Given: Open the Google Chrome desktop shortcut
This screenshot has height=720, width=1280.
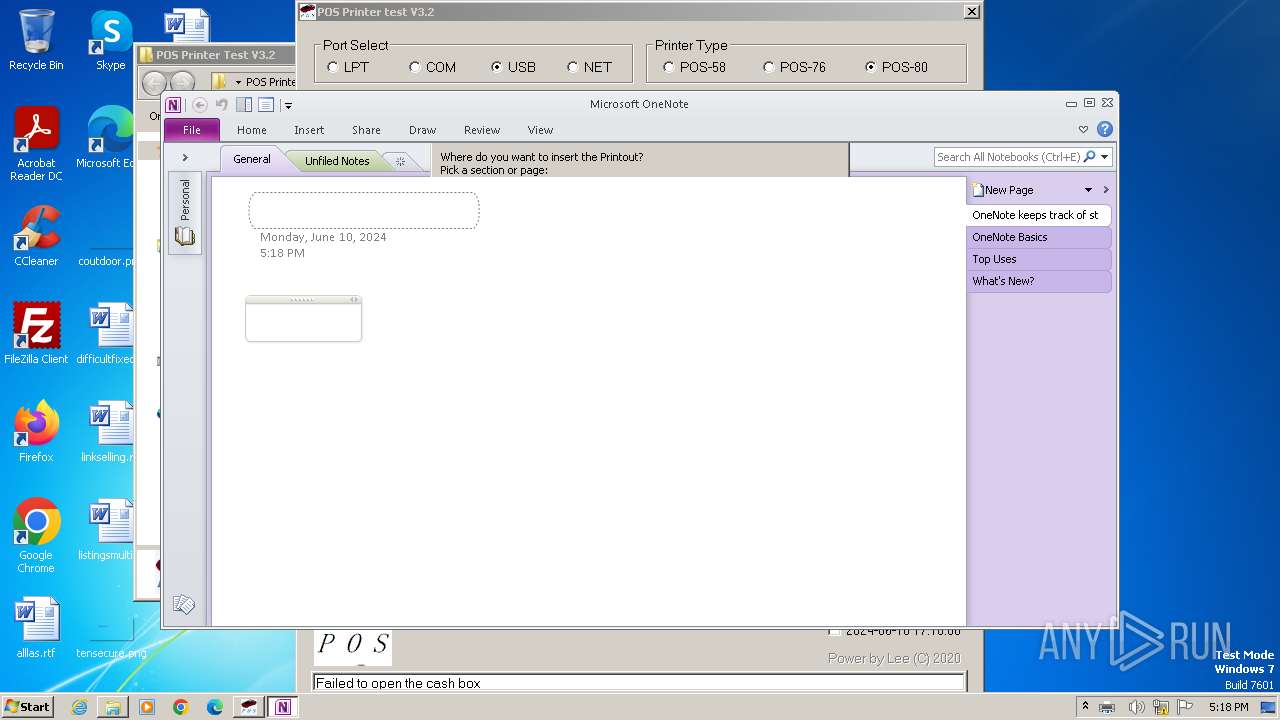Looking at the screenshot, I should 36,535.
